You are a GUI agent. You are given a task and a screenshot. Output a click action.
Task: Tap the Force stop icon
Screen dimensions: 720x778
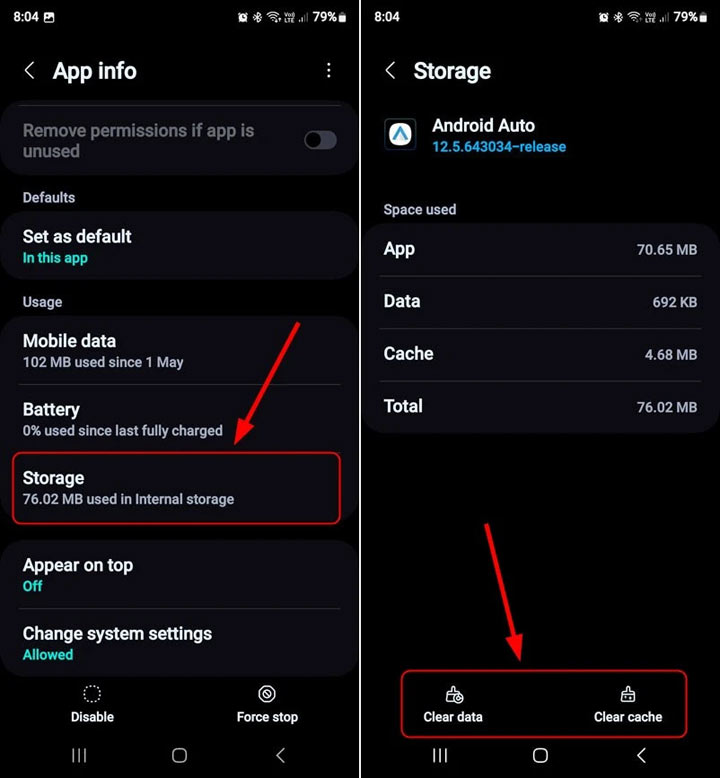tap(267, 695)
